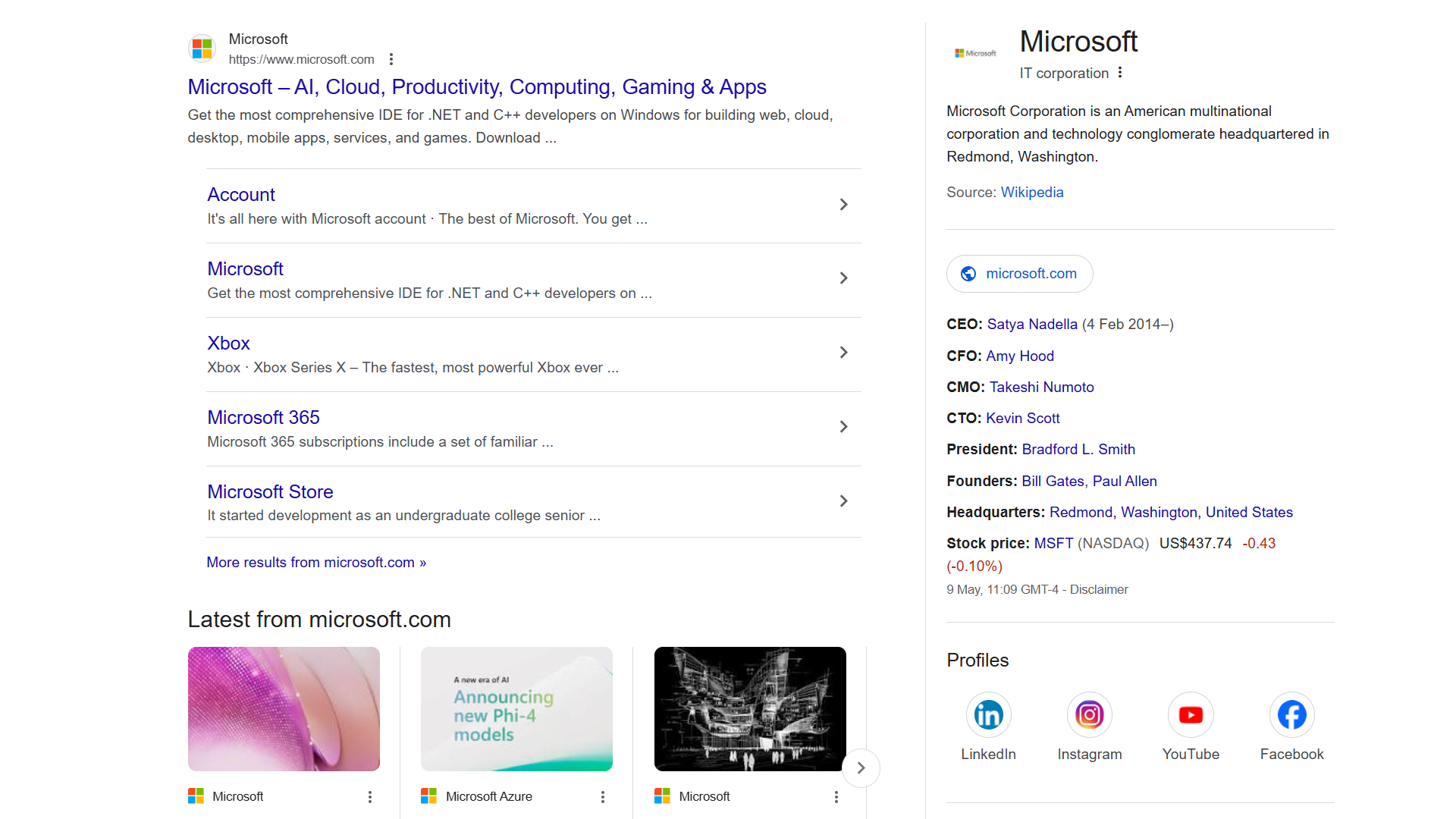Expand the Account sitelink chevron
Screen dimensions: 1456x819
tap(843, 205)
